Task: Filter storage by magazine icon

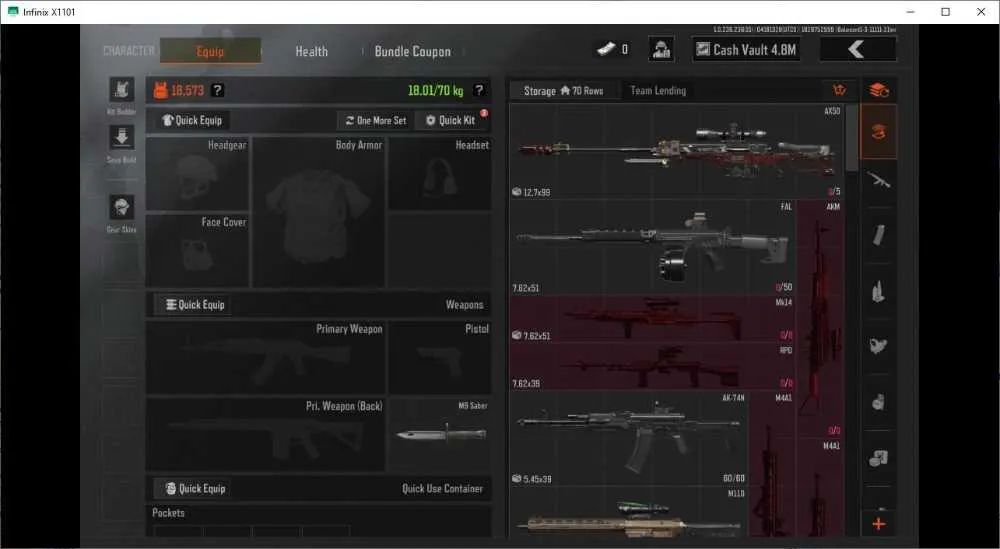Action: [x=879, y=235]
